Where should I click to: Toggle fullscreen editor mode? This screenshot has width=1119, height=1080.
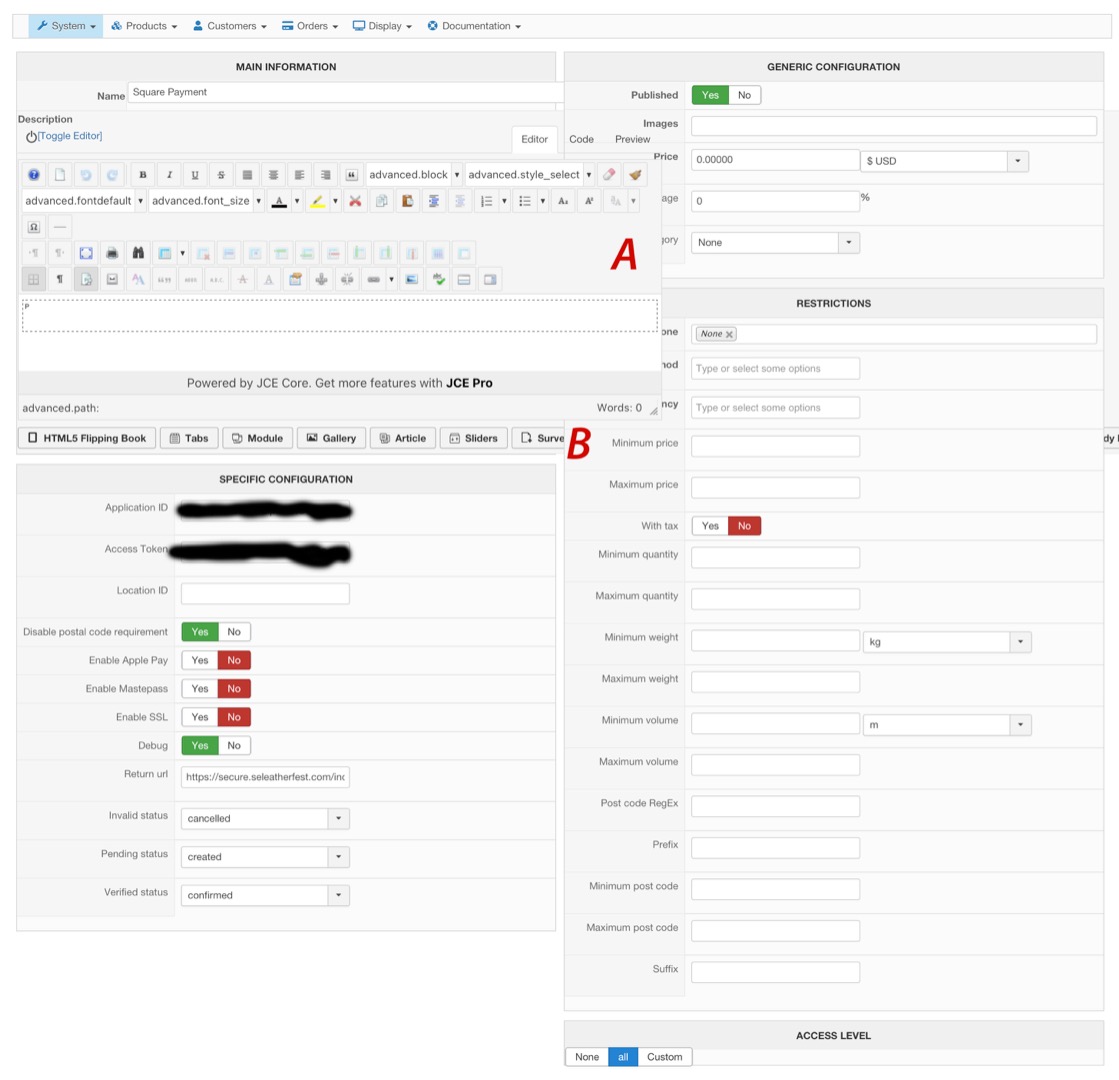tap(86, 253)
